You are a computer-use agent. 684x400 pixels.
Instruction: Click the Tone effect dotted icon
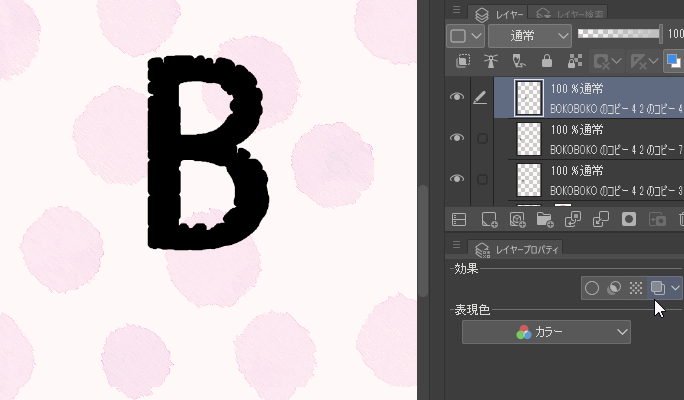point(635,288)
